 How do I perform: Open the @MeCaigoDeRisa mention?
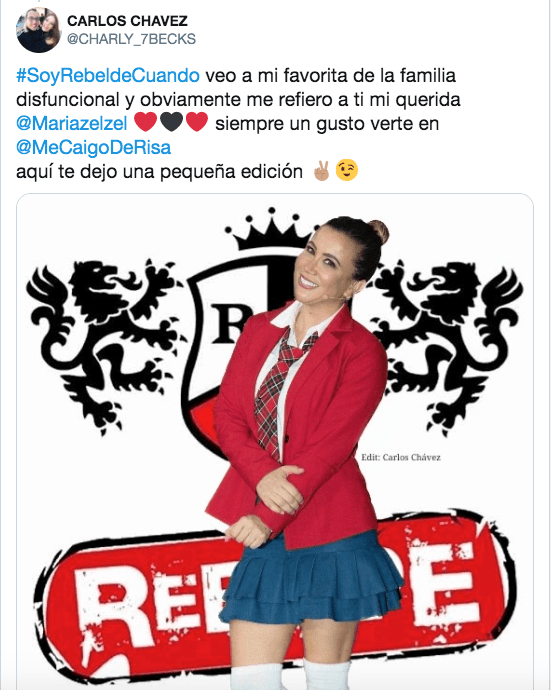pyautogui.click(x=93, y=147)
